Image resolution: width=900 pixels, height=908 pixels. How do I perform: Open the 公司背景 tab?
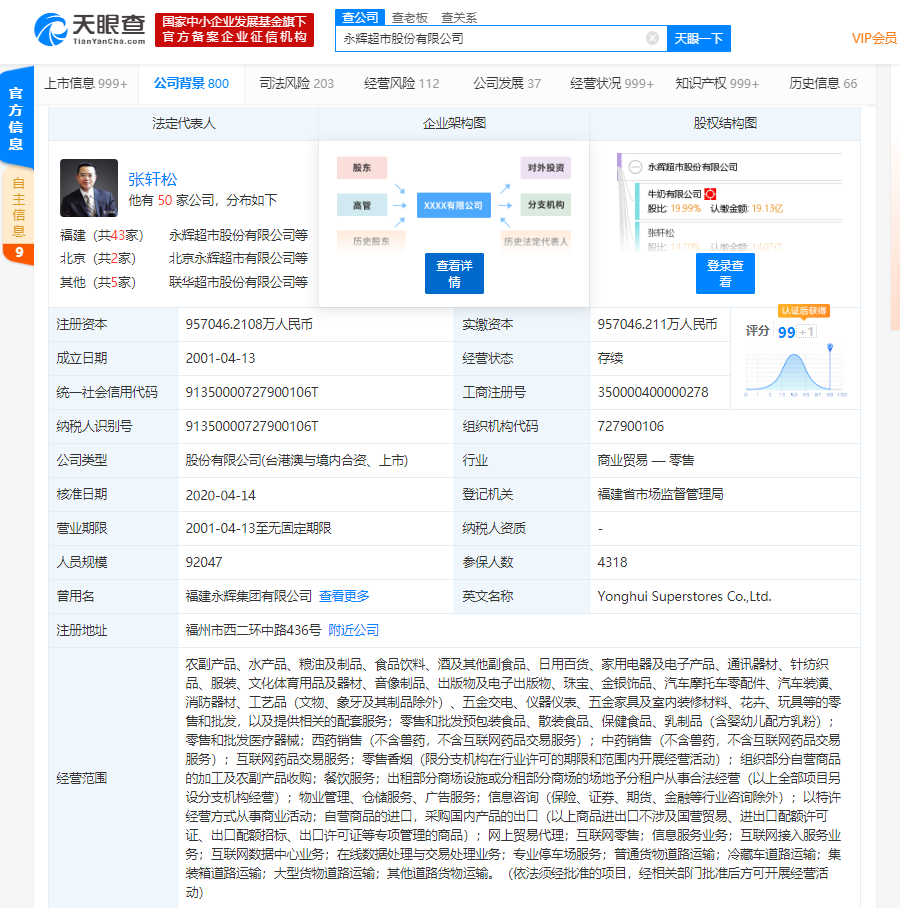pyautogui.click(x=191, y=83)
